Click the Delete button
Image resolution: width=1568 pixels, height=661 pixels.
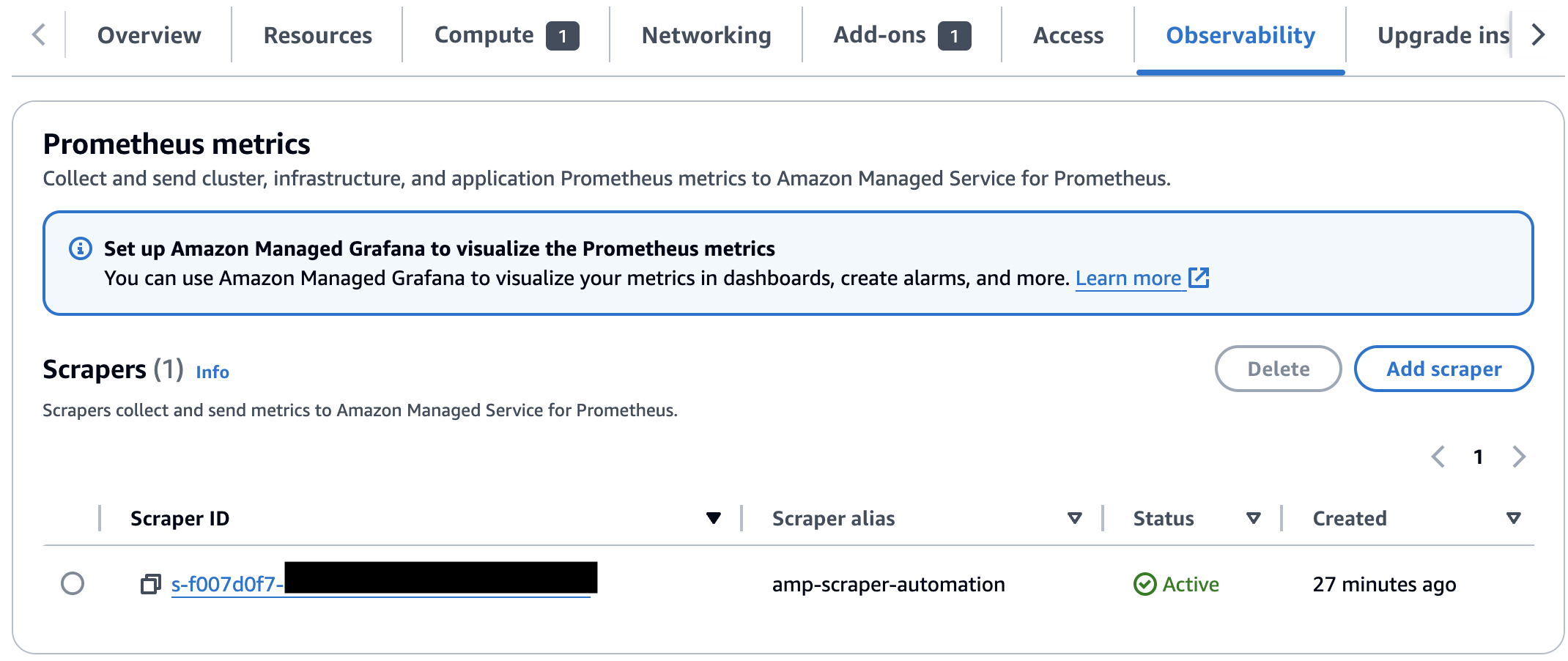click(1278, 369)
